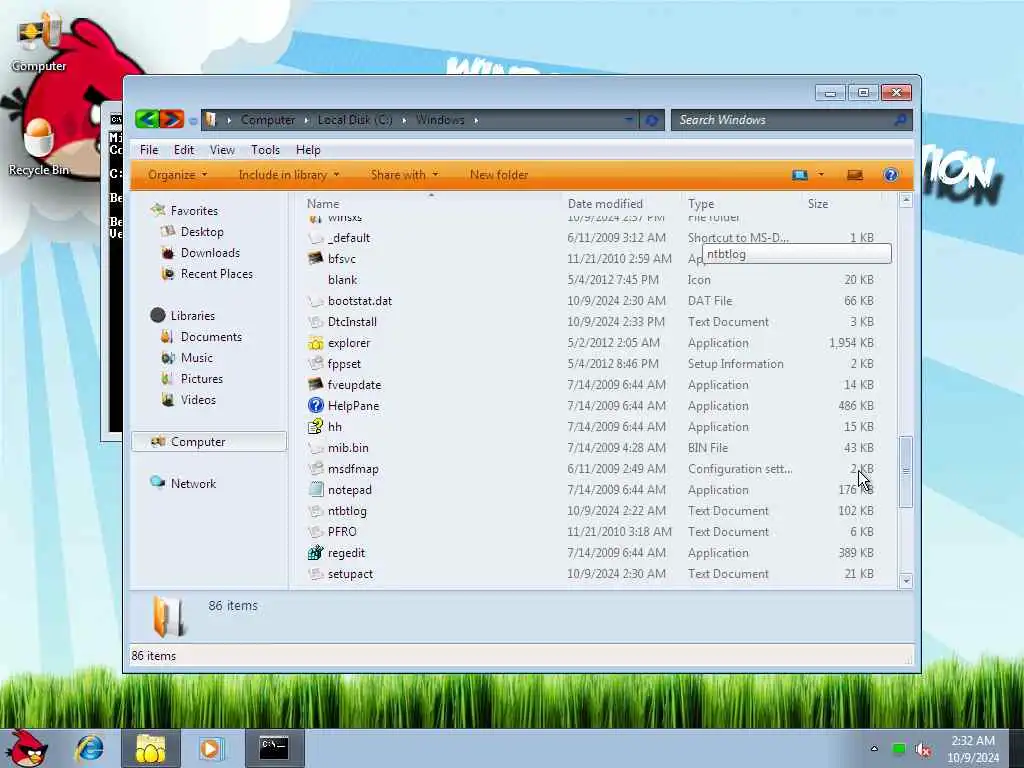Select Pictures library in sidebar

click(201, 379)
